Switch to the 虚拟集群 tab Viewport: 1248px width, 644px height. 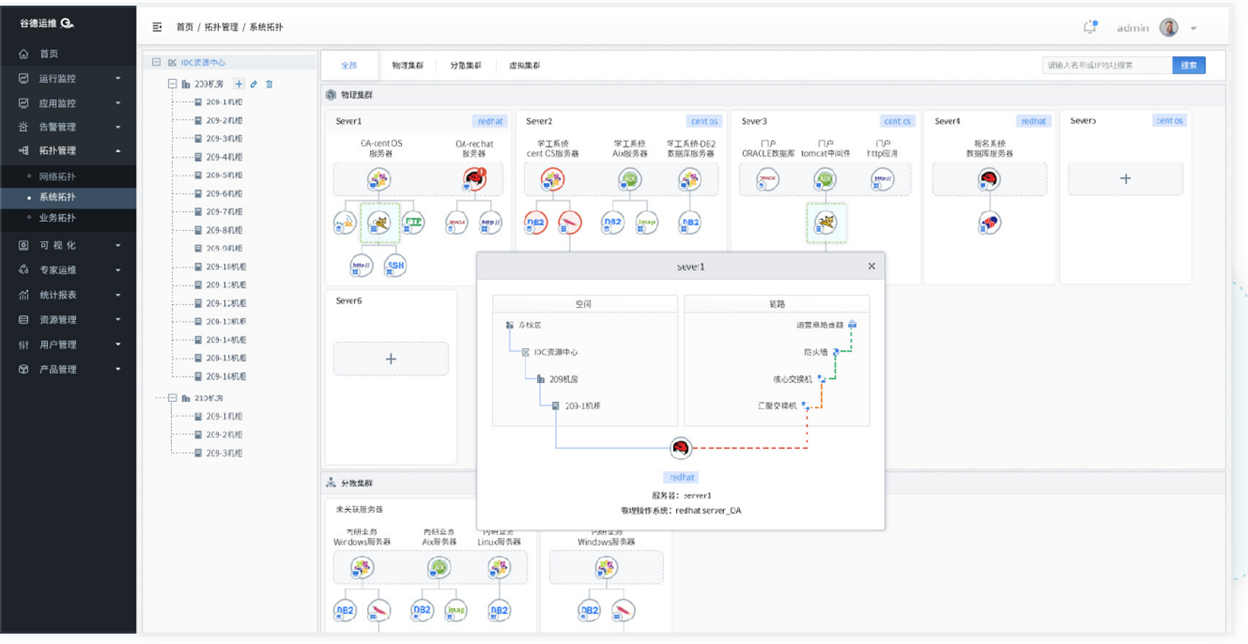(524, 65)
